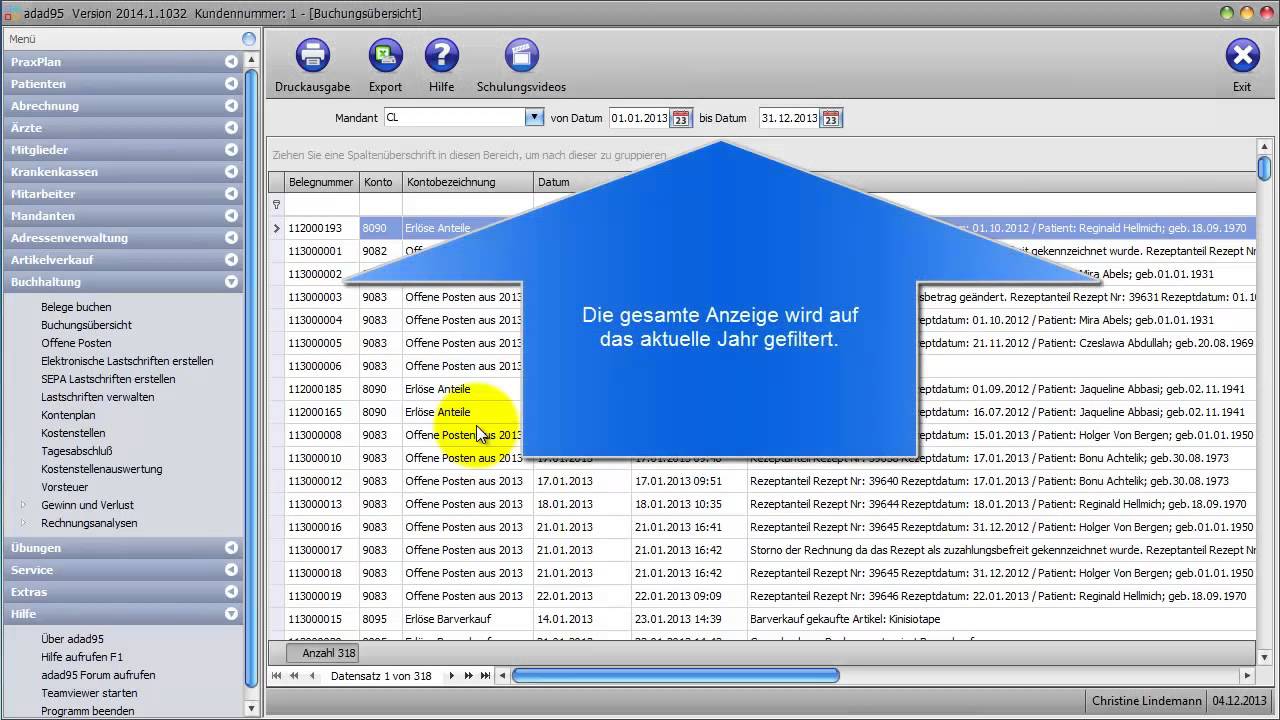Viewport: 1280px width, 720px height.
Task: Collapse the Buchhaltung menu section
Action: pos(232,282)
